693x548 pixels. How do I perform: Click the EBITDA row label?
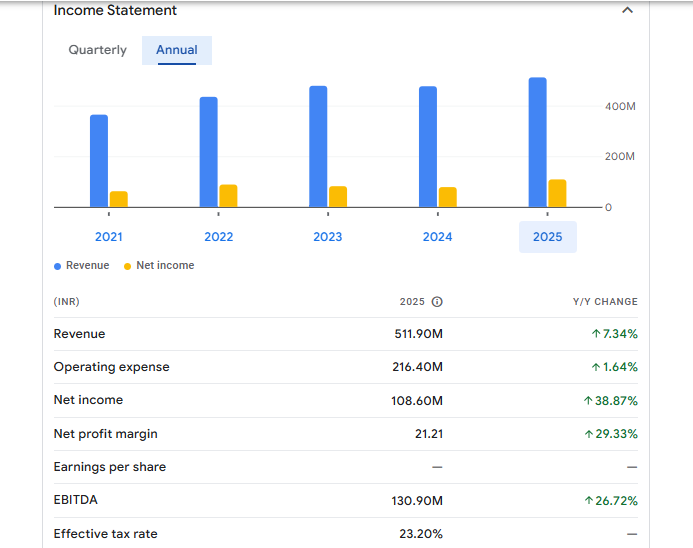point(76,500)
